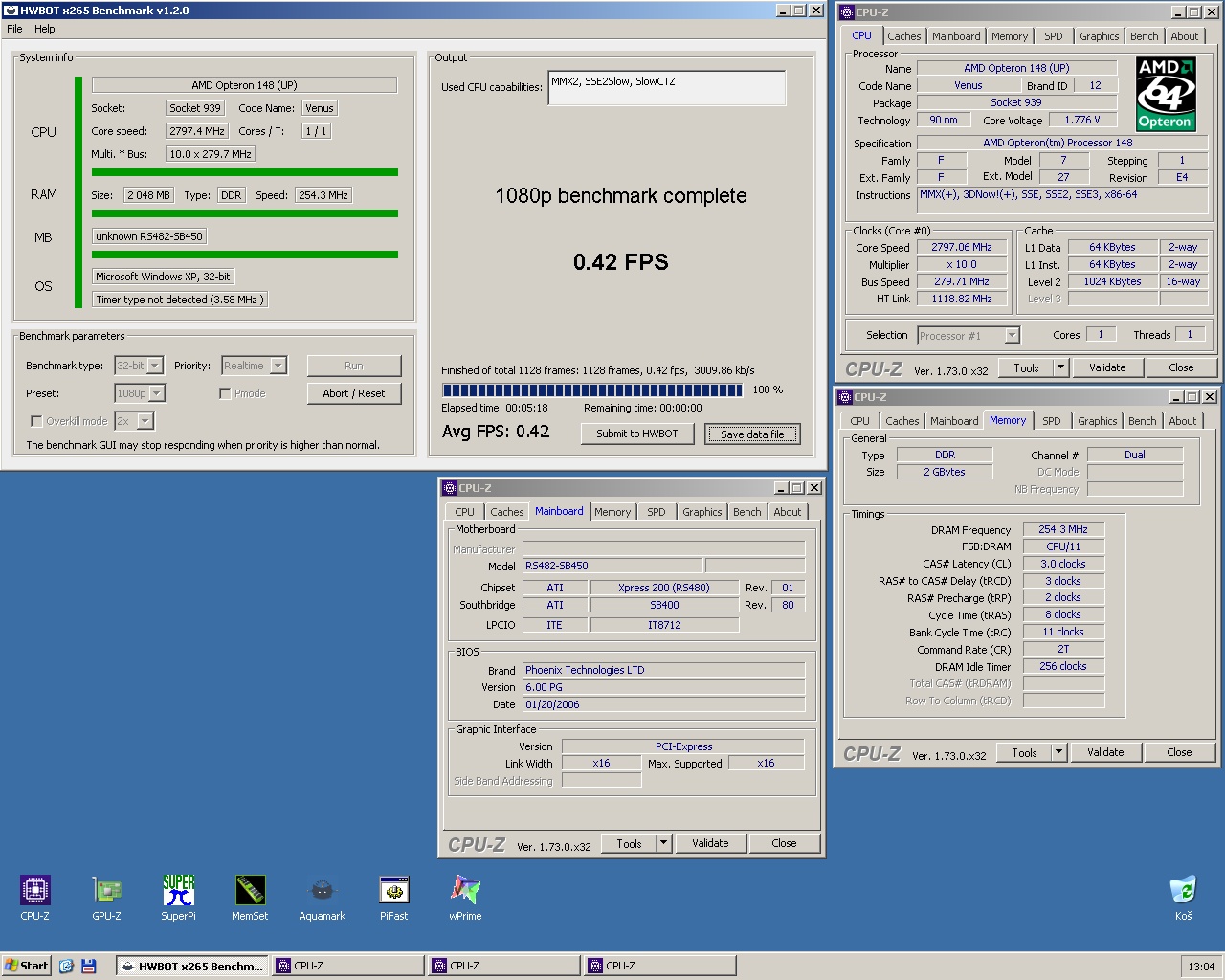Click the Core Speed 2797.06 MHz value

tap(962, 247)
